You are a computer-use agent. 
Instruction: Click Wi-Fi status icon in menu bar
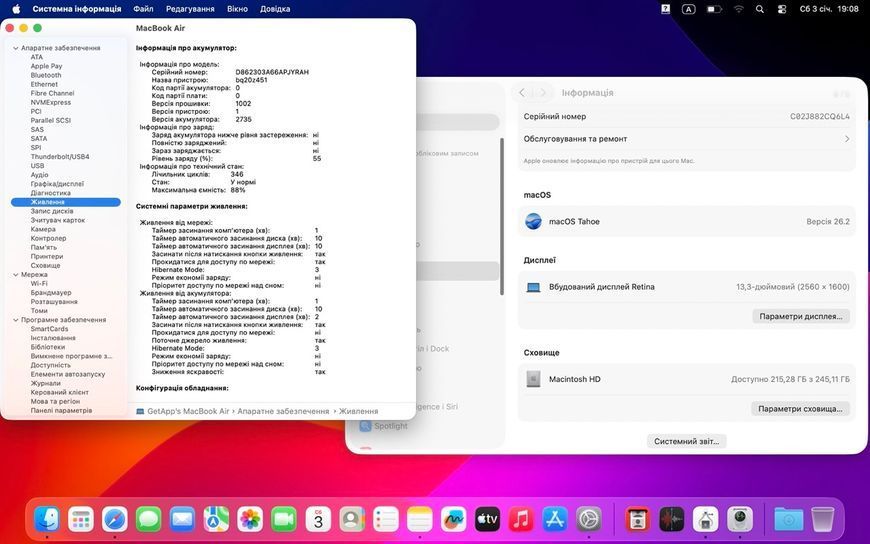[x=739, y=9]
